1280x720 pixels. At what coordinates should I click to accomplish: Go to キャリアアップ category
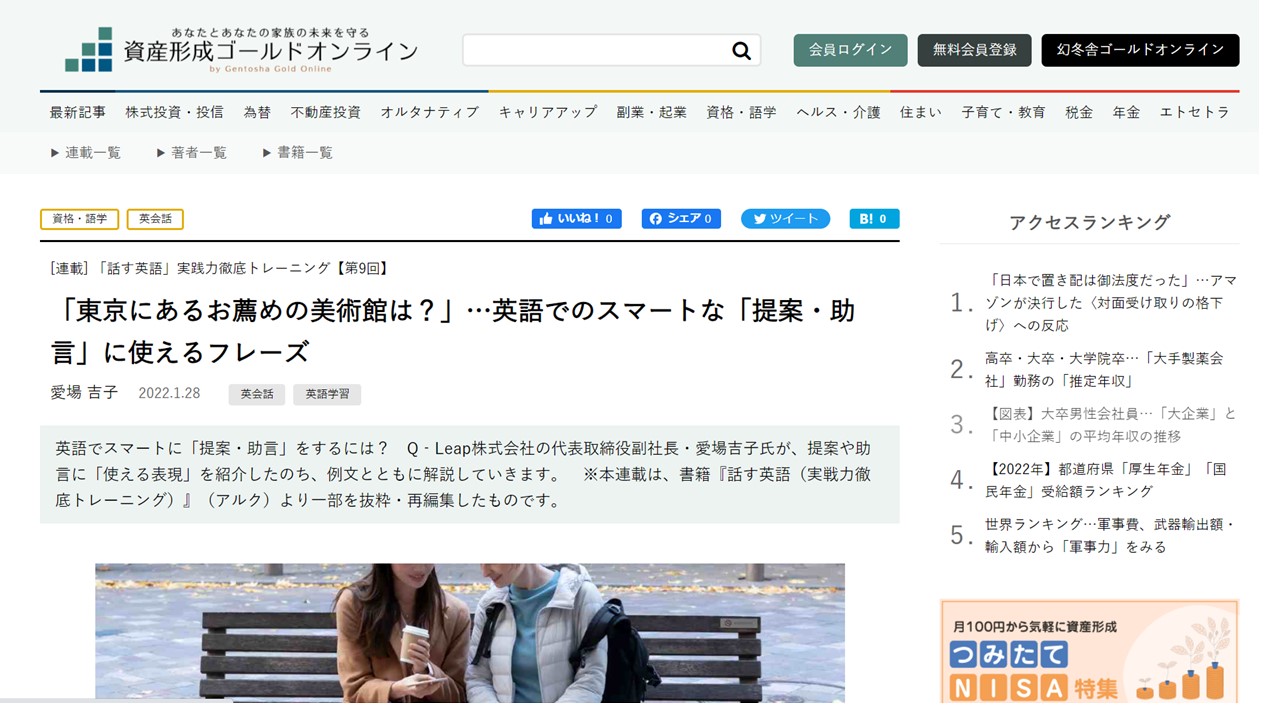pos(548,112)
